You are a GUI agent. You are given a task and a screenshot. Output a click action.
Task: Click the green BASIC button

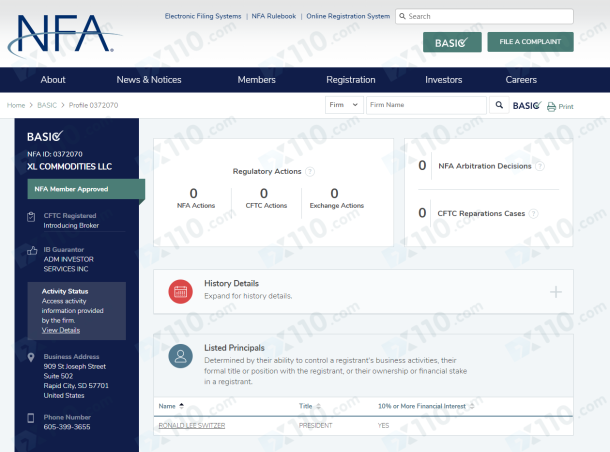452,42
